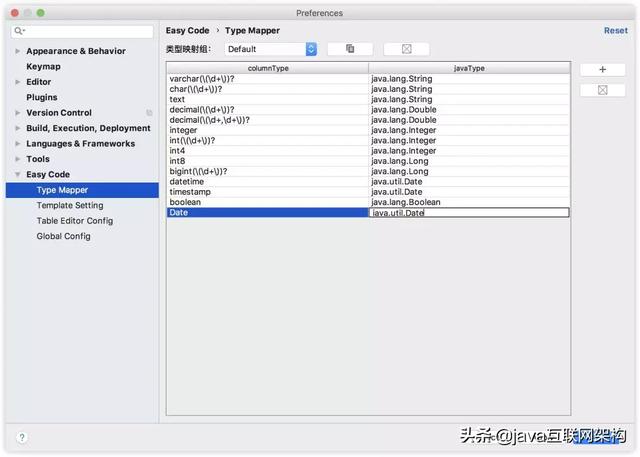
Task: Click java.lang.Double cell in decimal(\(\d+\))? row
Action: pyautogui.click(x=469, y=110)
